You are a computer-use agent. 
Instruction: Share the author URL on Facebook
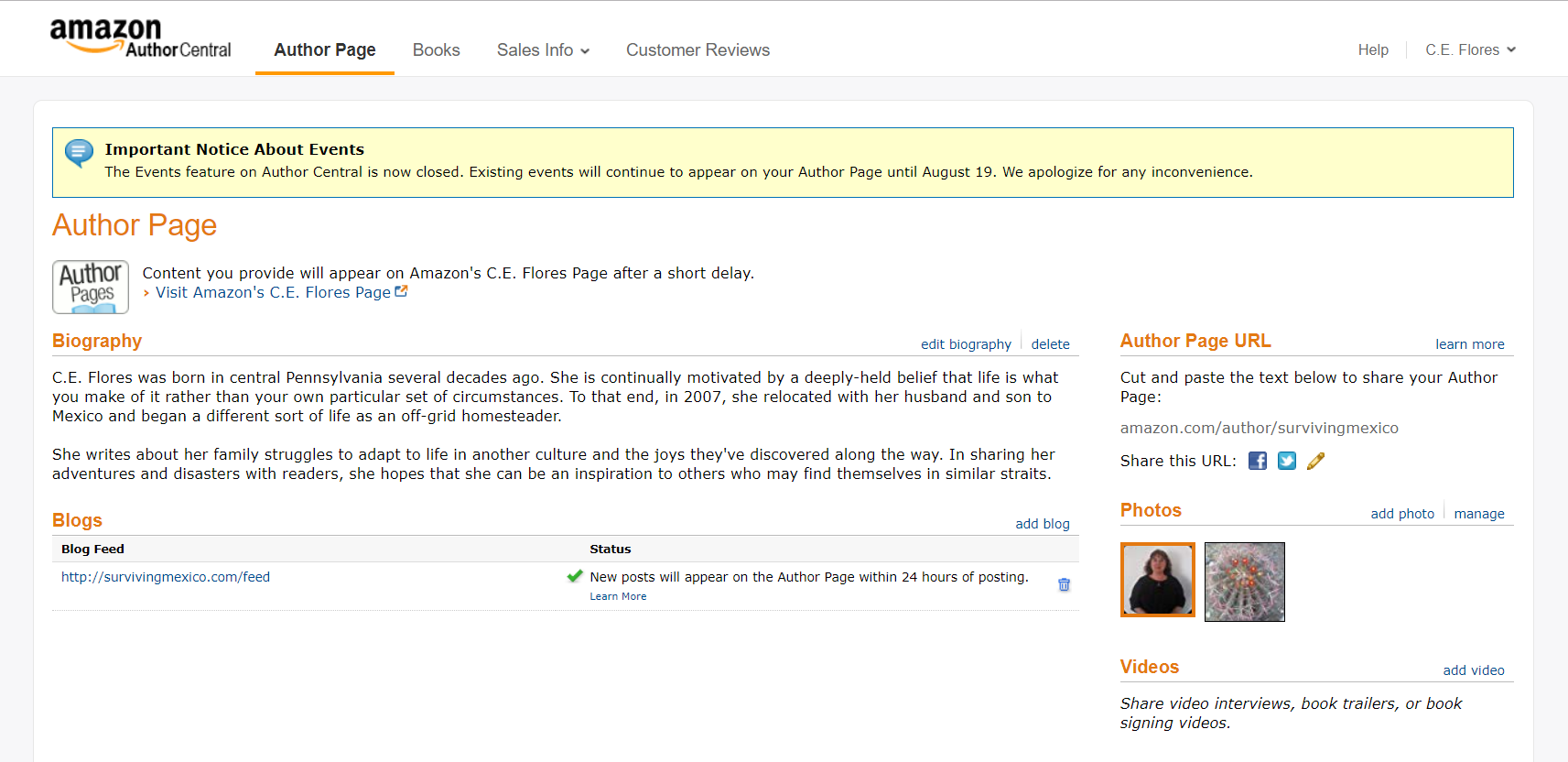point(1258,461)
